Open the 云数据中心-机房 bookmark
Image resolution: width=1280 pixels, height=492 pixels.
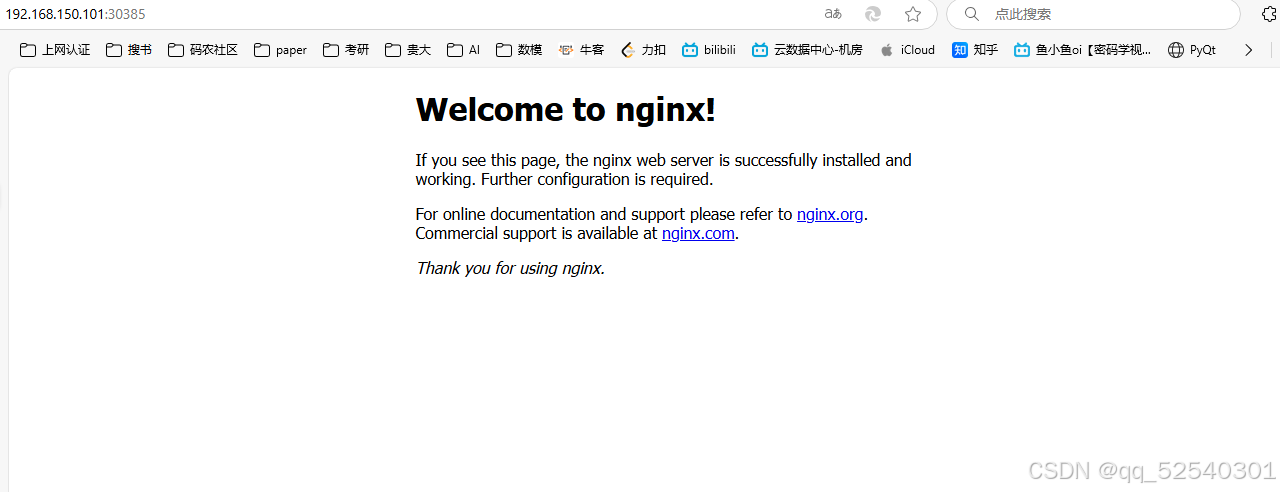pos(807,49)
